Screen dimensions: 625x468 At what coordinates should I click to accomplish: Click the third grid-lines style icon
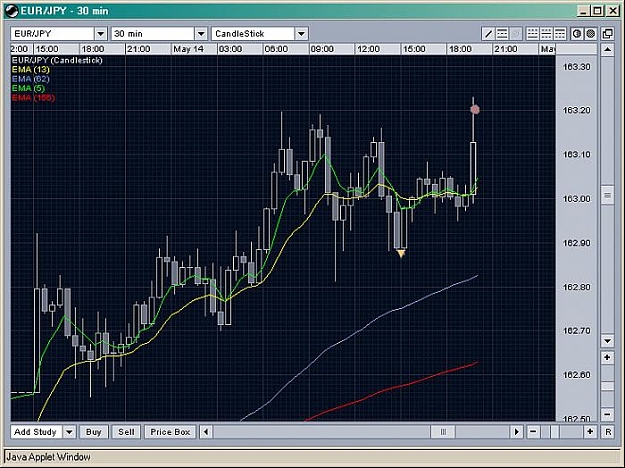(560, 34)
